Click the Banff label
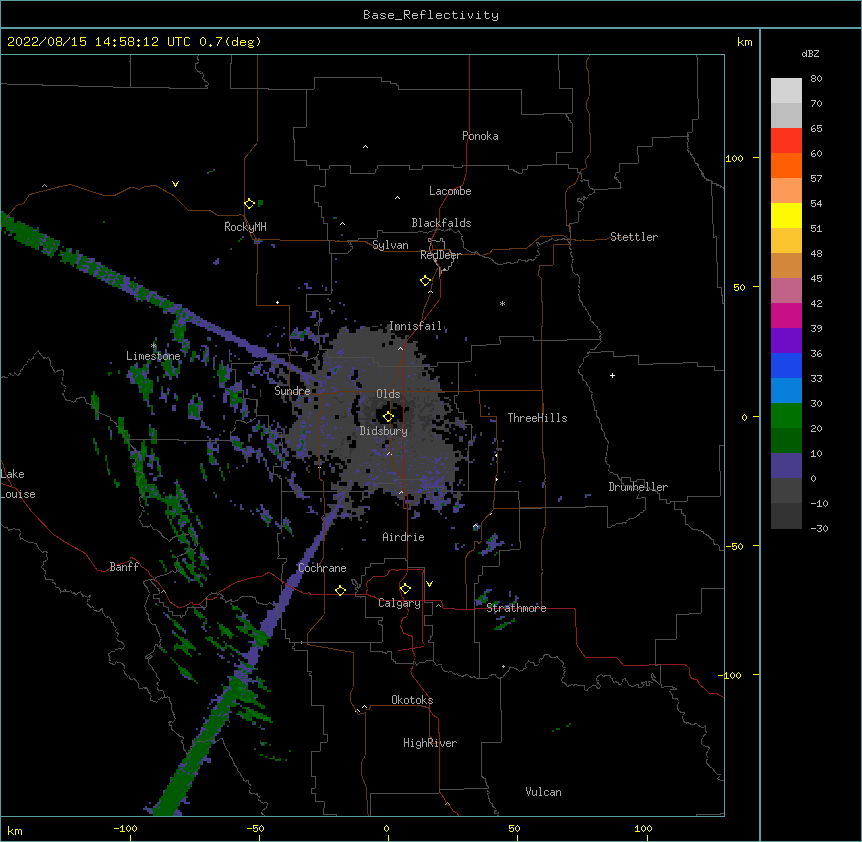 pos(124,567)
